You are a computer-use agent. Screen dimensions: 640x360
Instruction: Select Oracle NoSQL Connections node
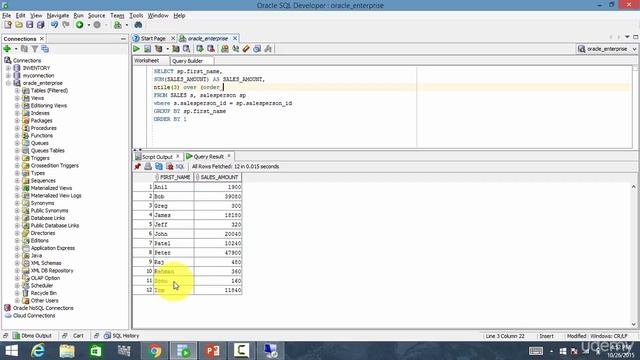pyautogui.click(x=43, y=308)
